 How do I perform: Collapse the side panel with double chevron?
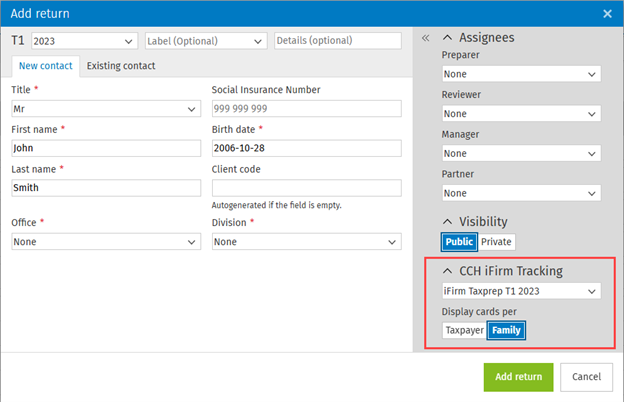(x=425, y=38)
